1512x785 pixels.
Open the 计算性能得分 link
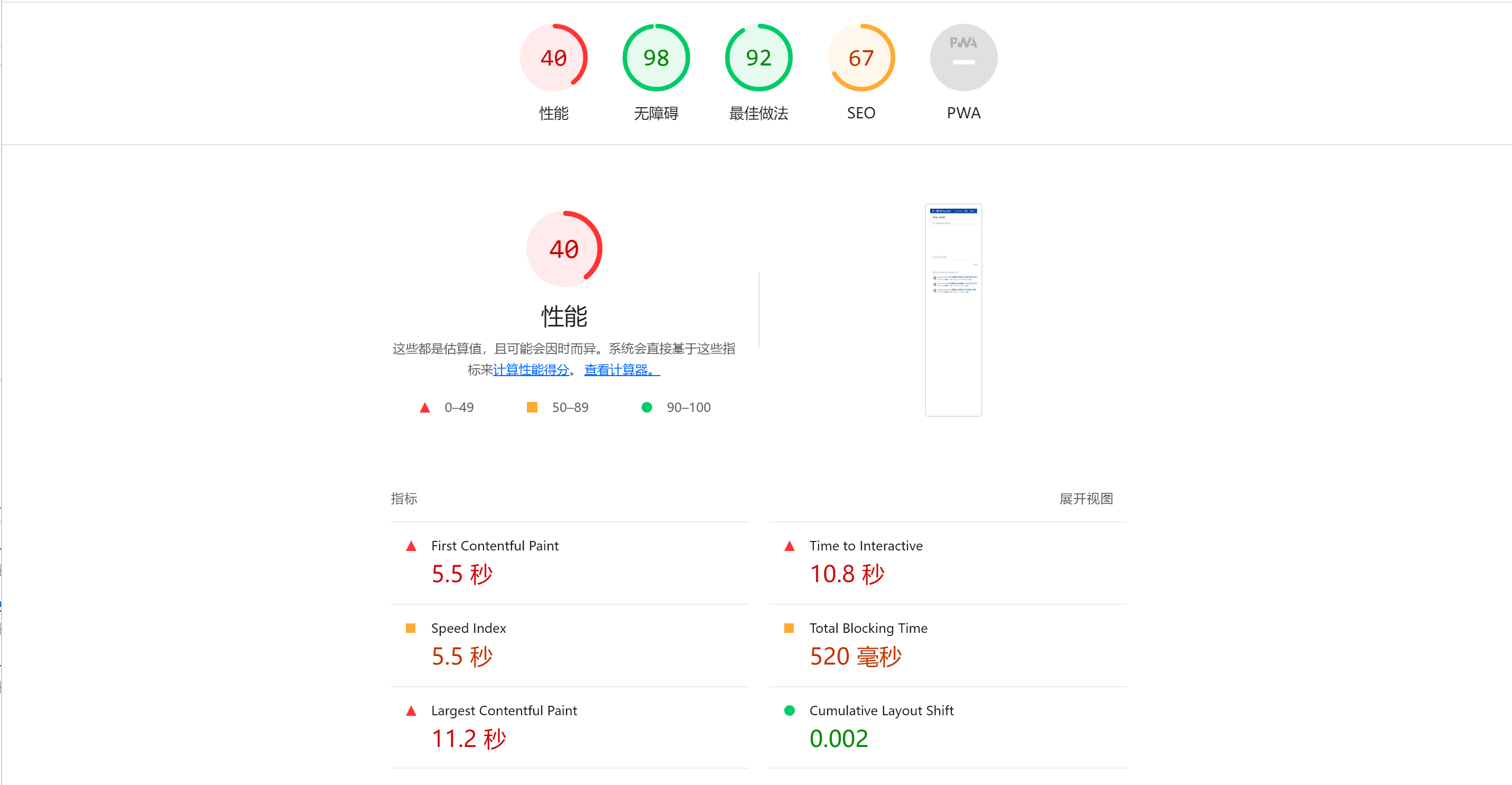click(x=531, y=370)
